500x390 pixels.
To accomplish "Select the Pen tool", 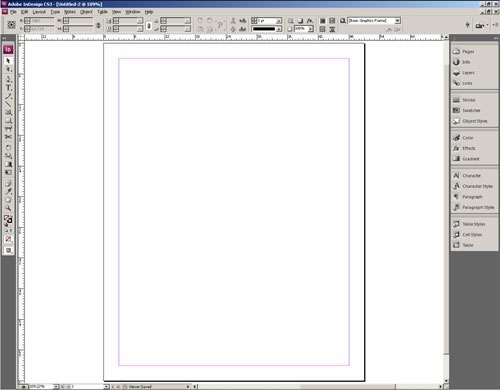I will pos(8,79).
